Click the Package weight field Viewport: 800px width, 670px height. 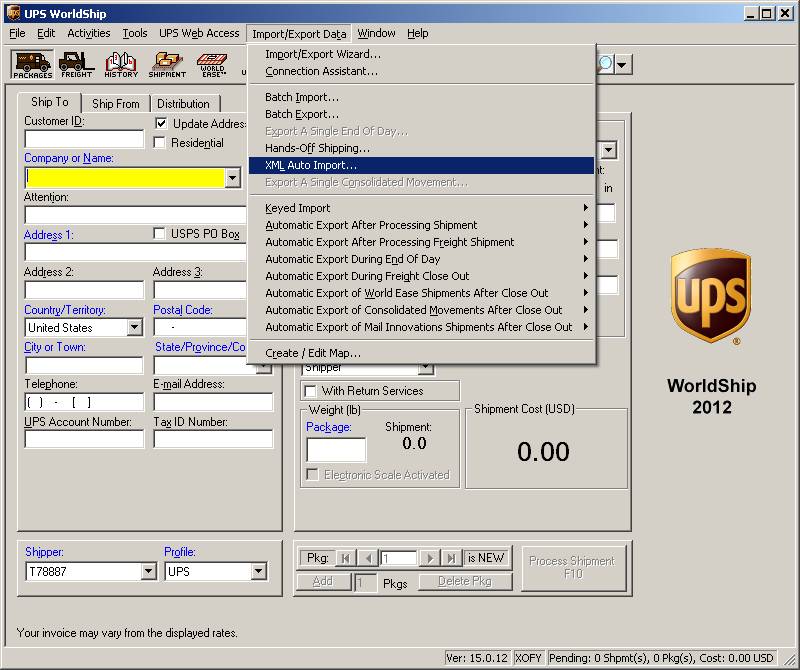[x=336, y=450]
